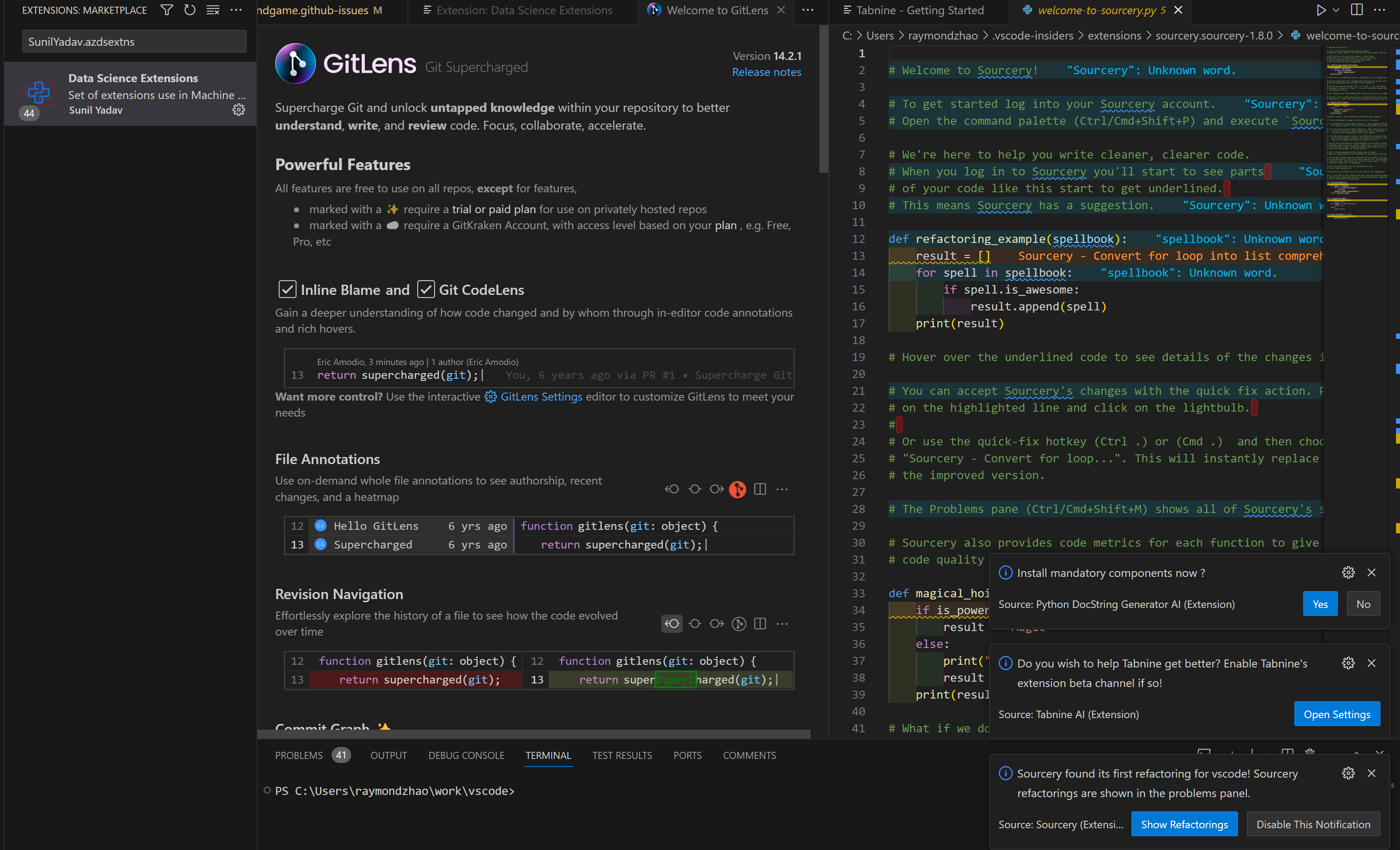
Task: Uncheck the Inline Blame checkbox
Action: coord(288,290)
